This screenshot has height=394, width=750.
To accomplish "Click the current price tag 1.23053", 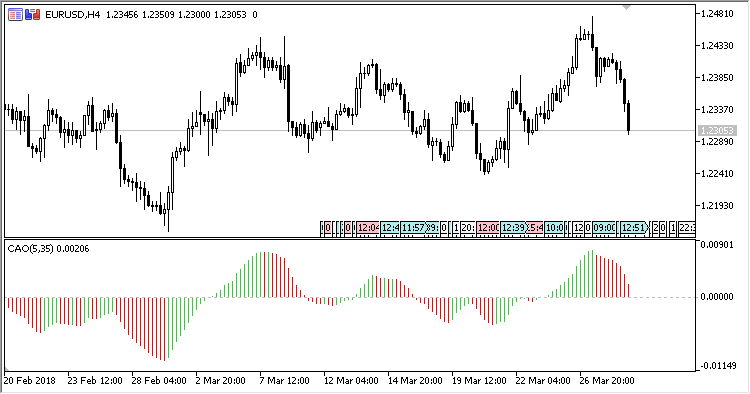I will [x=717, y=131].
